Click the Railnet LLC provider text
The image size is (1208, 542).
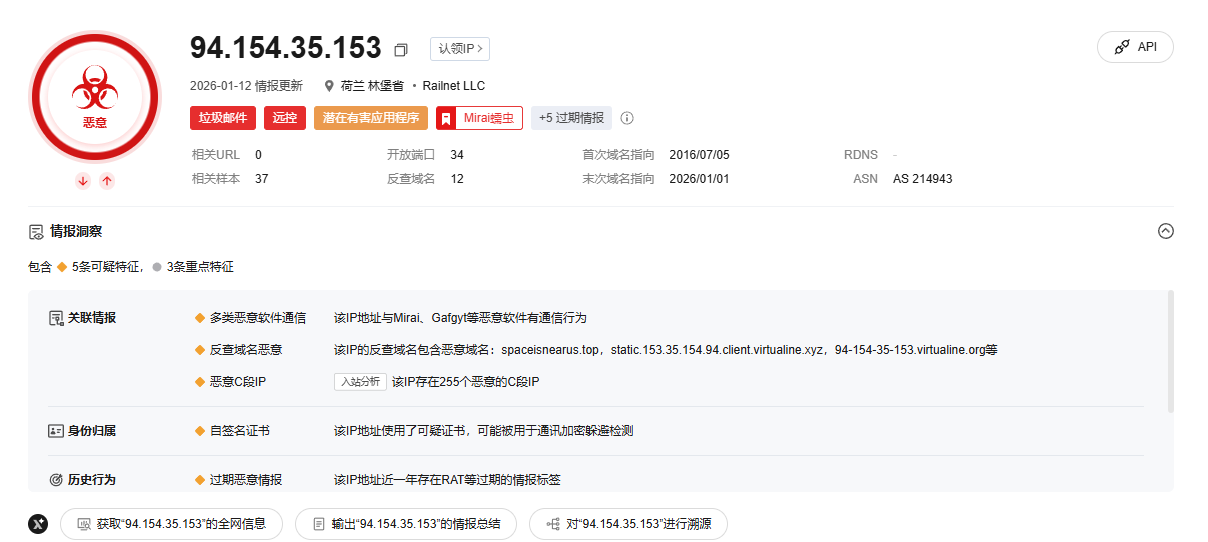tap(454, 86)
